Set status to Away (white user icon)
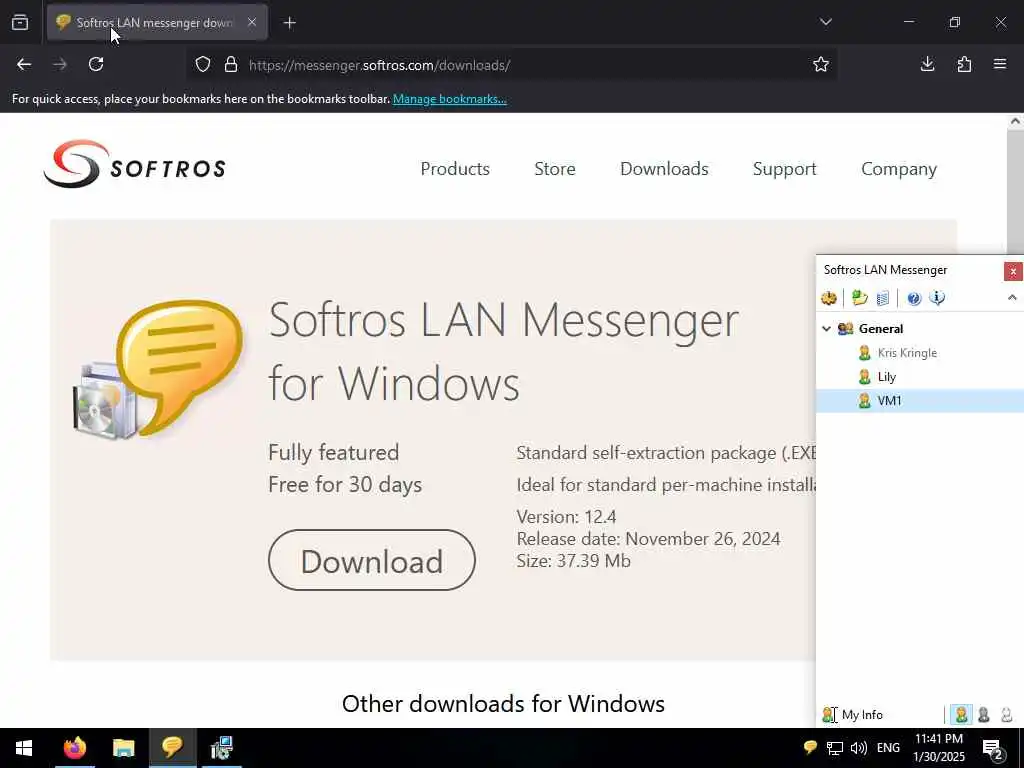Screen dimensions: 1024x768 [x=1006, y=714]
